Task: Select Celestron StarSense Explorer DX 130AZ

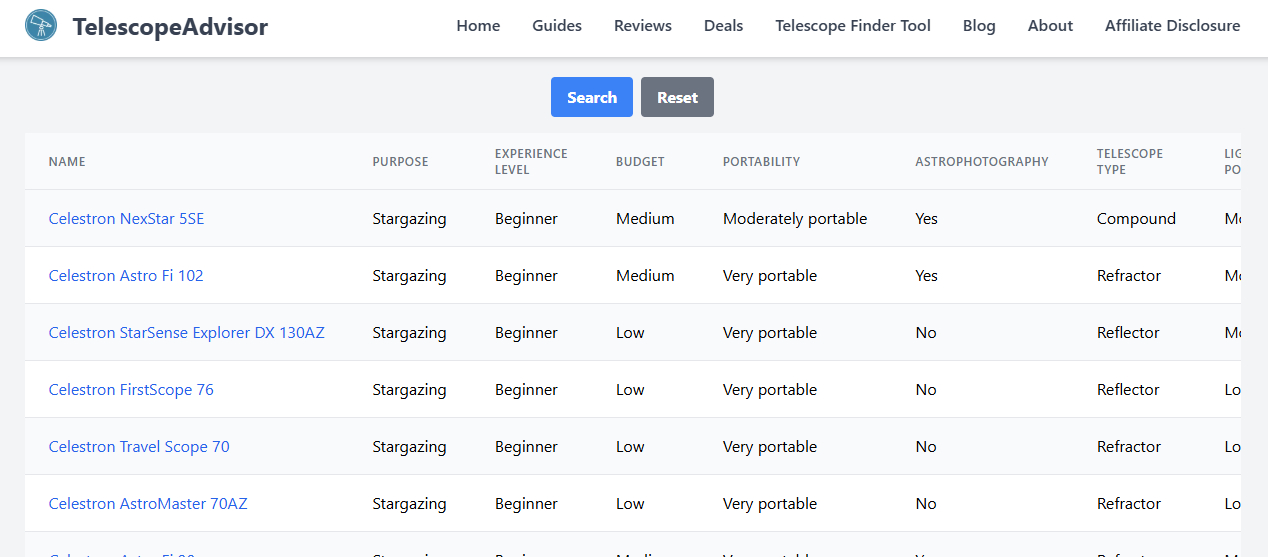Action: pyautogui.click(x=186, y=333)
